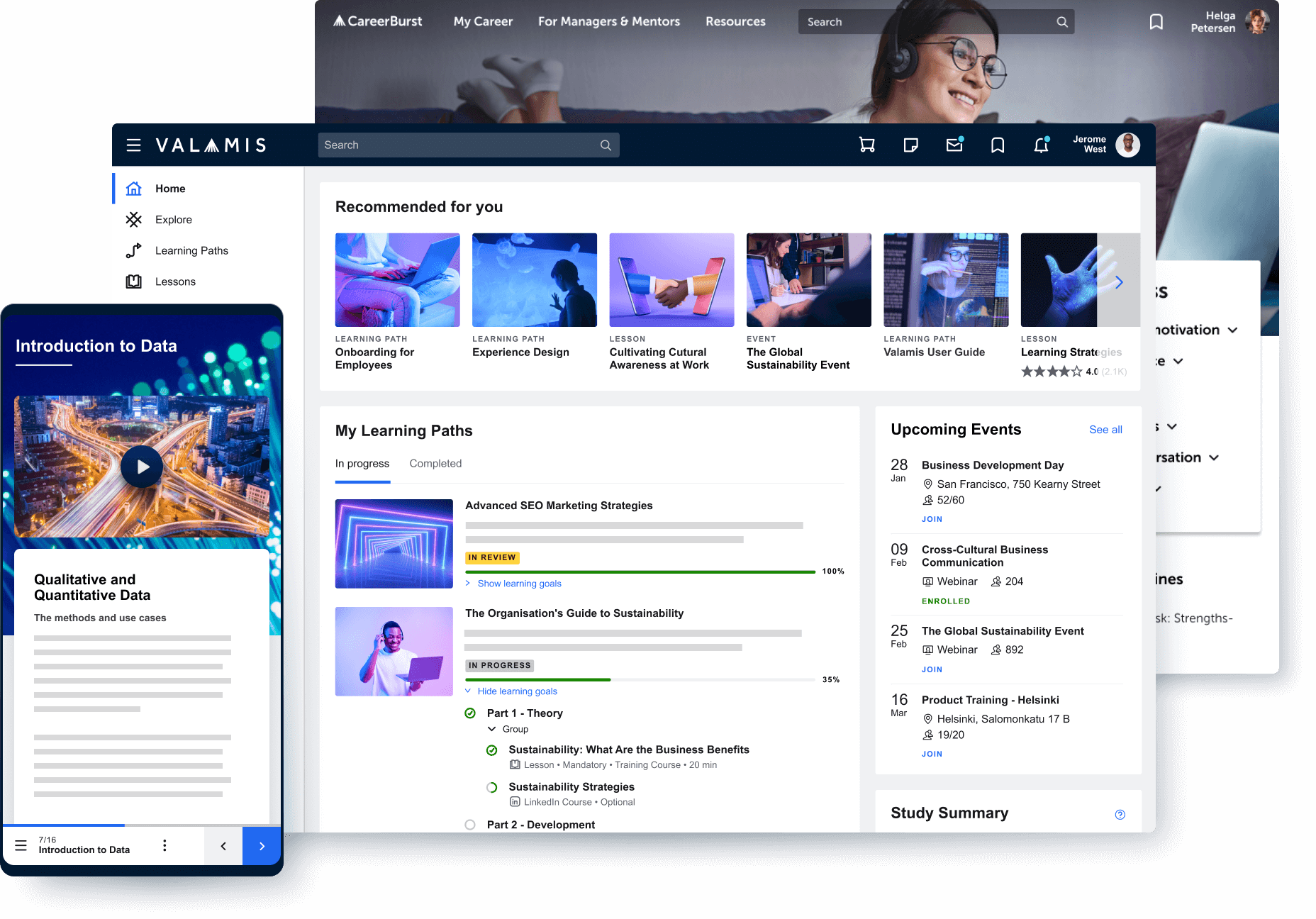
Task: Toggle the Part 2 - Development status circle
Action: tap(470, 825)
